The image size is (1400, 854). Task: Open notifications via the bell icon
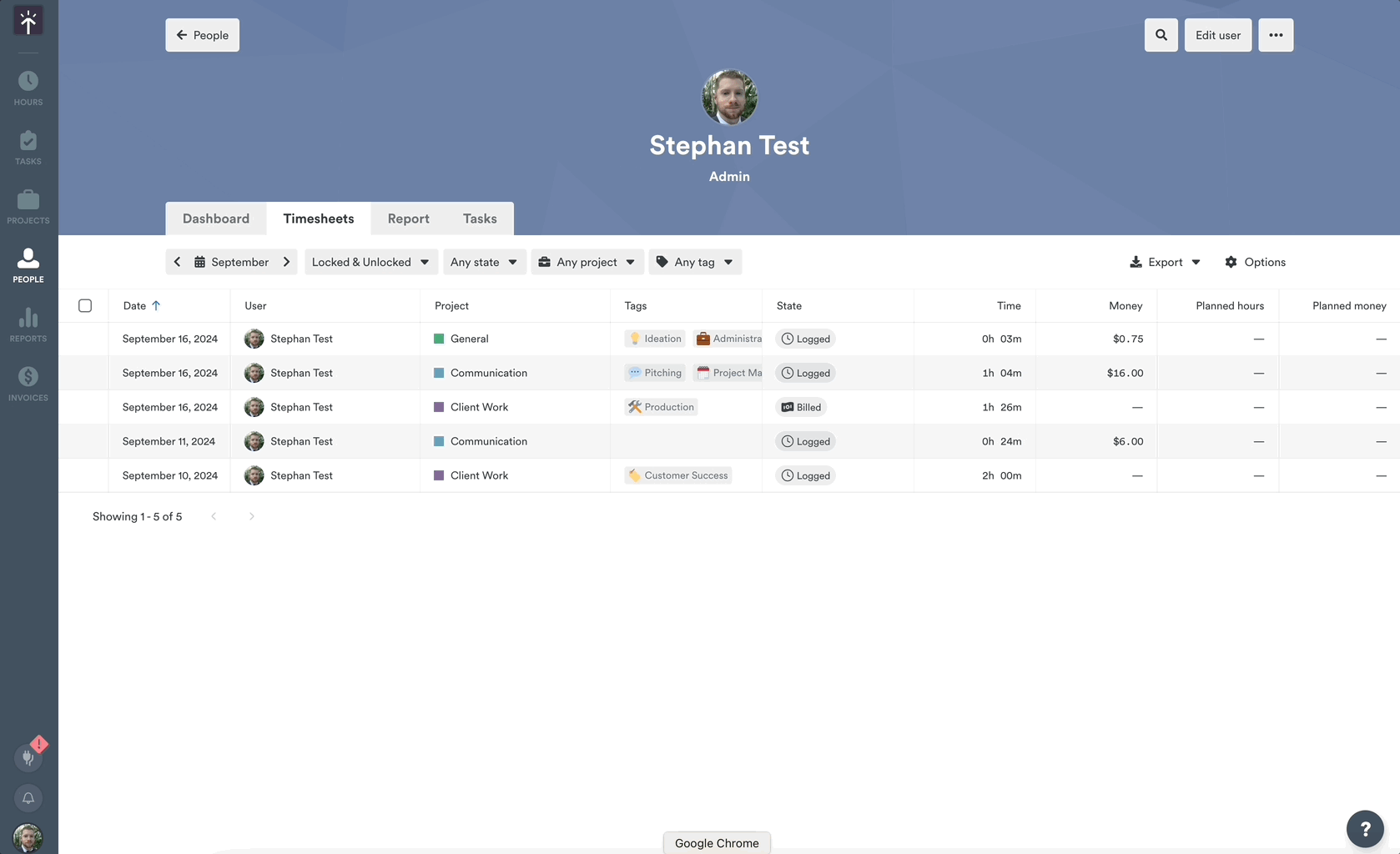click(x=28, y=798)
